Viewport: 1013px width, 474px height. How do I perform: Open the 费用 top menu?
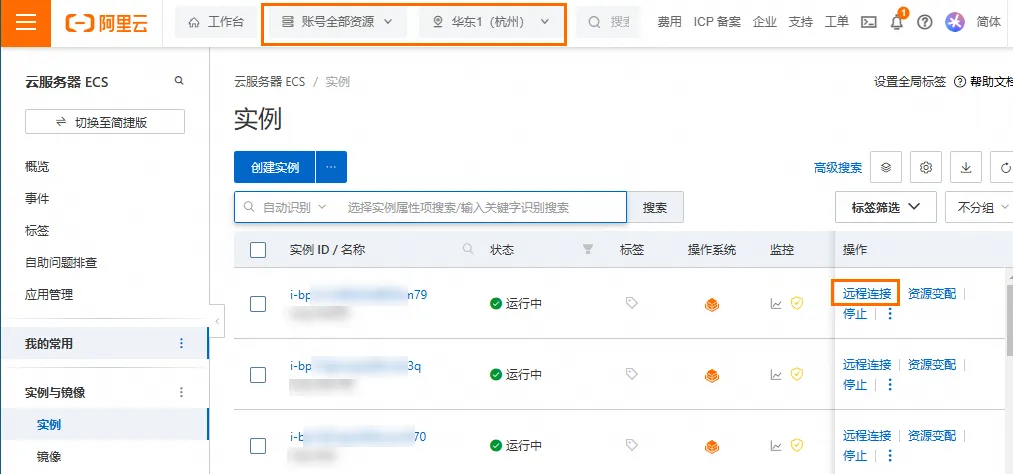(670, 22)
